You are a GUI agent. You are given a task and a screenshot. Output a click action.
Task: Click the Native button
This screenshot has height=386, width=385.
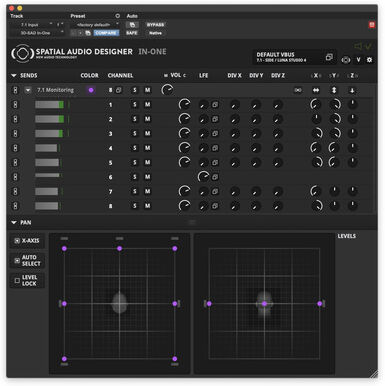155,33
